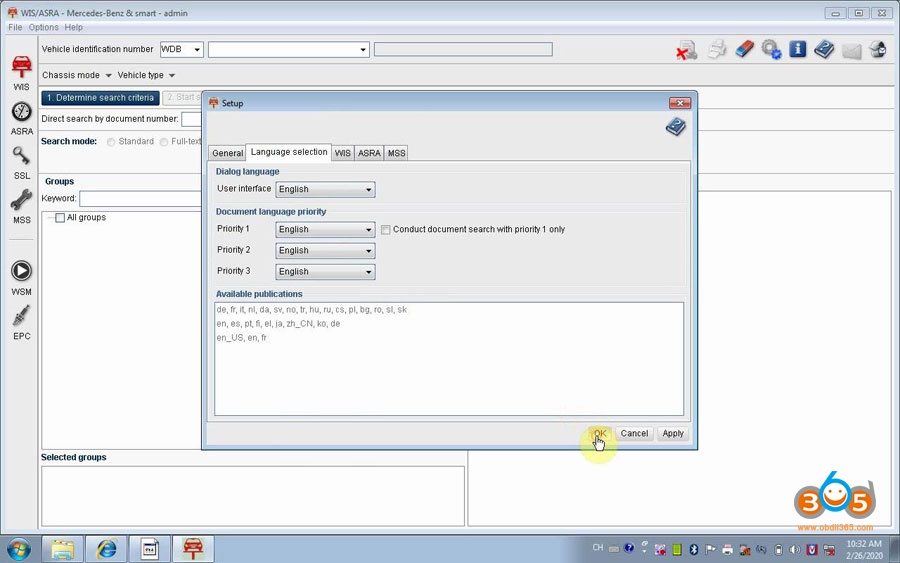Open the User interface language dropdown
Viewport: 900px width, 563px height.
[325, 189]
